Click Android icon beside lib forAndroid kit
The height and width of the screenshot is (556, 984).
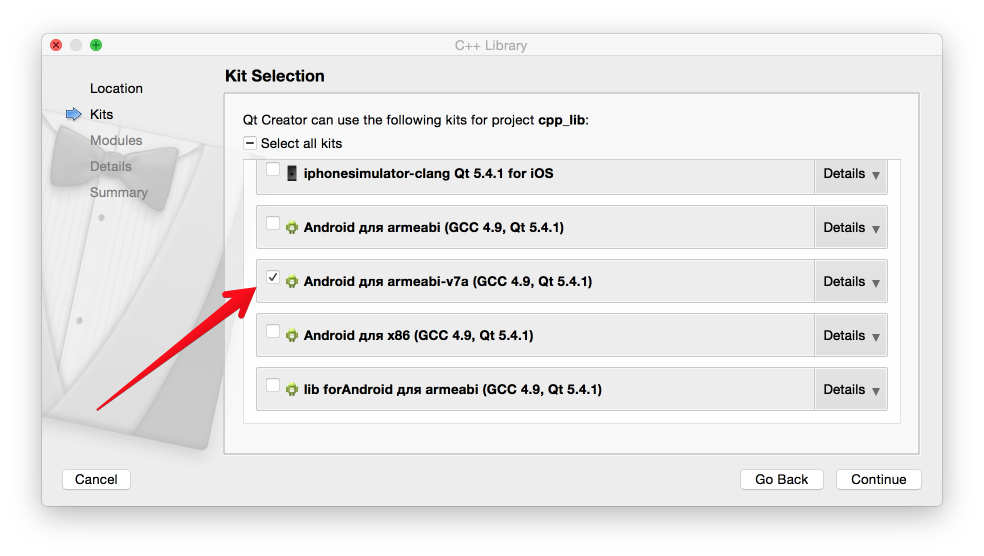(292, 390)
